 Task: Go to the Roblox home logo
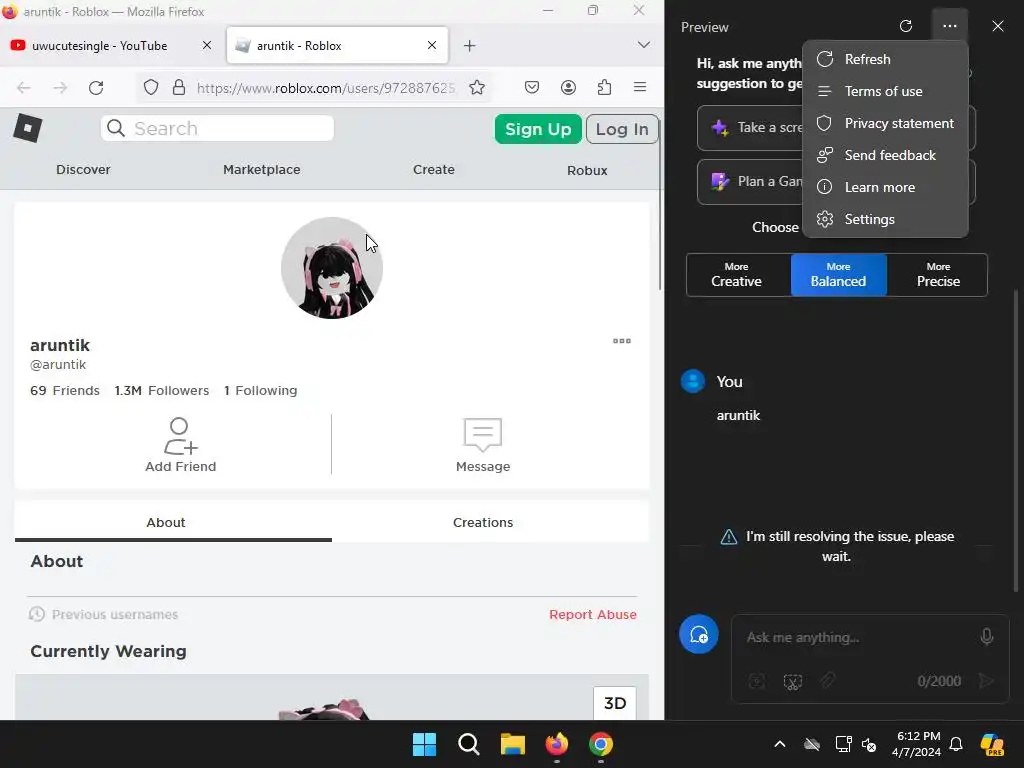point(27,128)
